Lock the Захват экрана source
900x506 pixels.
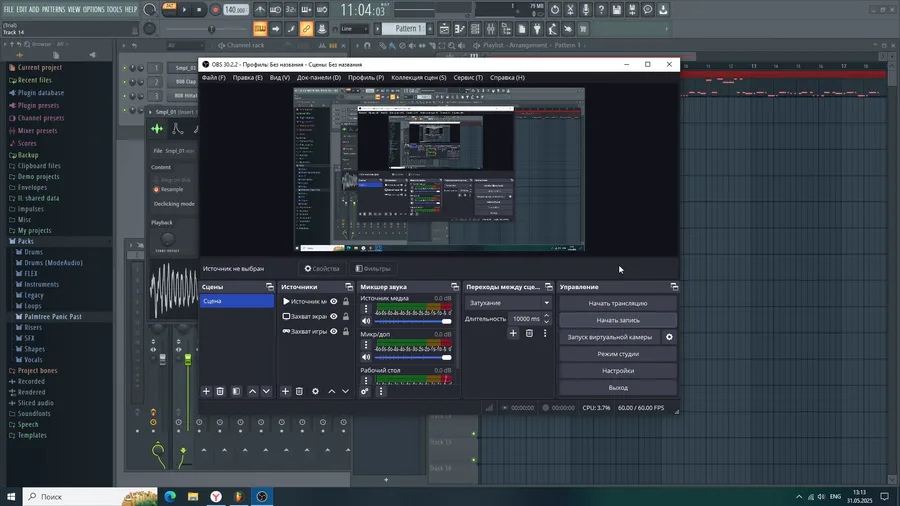tap(346, 316)
